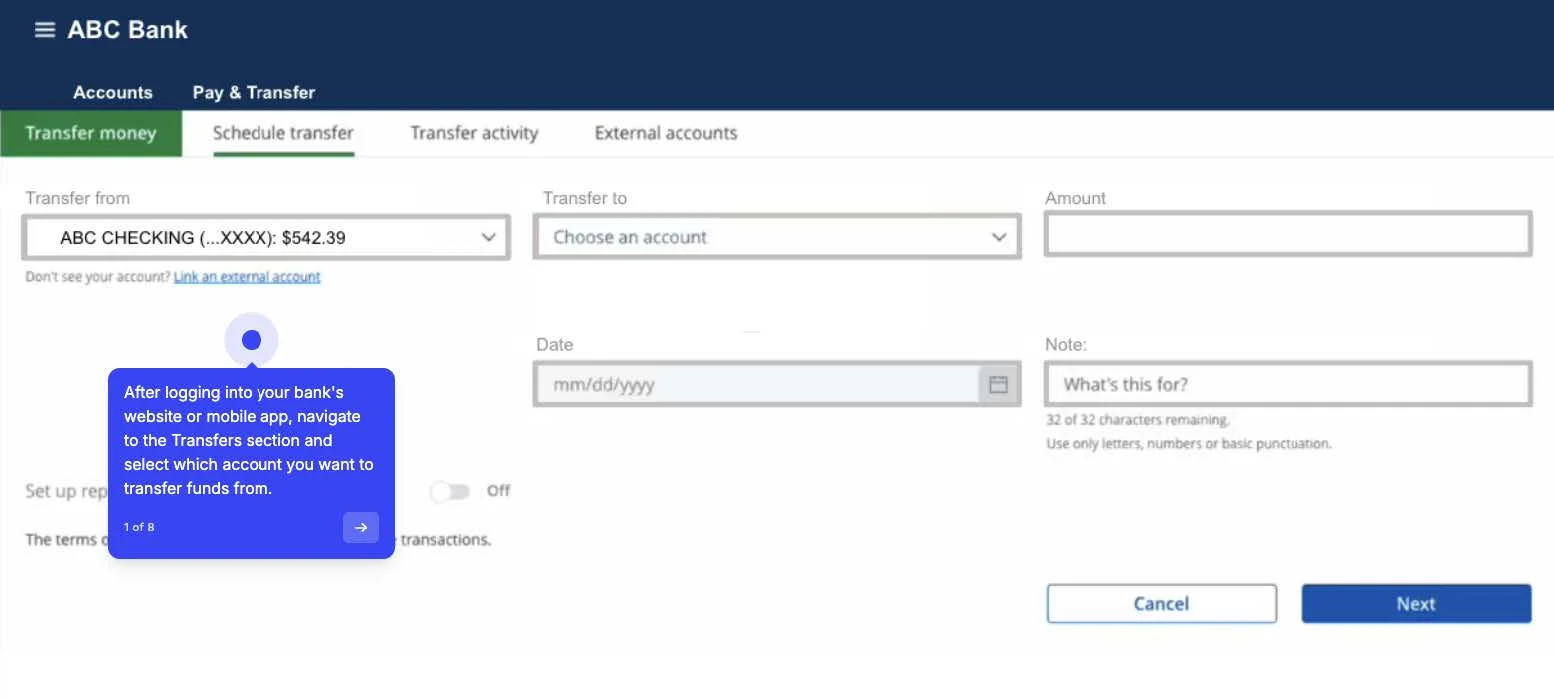This screenshot has height=698, width=1554.
Task: Click the Note What's this for field
Action: [1288, 384]
